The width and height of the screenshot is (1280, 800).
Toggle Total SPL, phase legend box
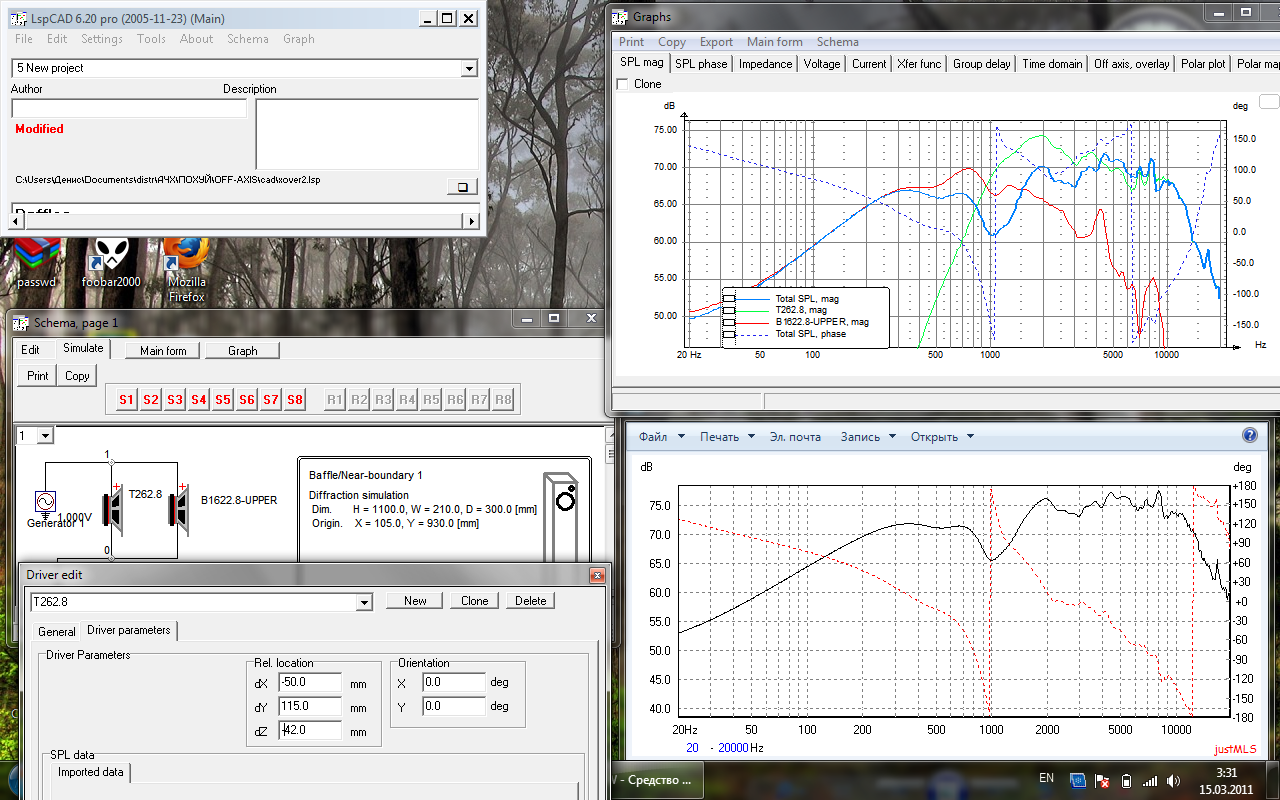coord(729,334)
